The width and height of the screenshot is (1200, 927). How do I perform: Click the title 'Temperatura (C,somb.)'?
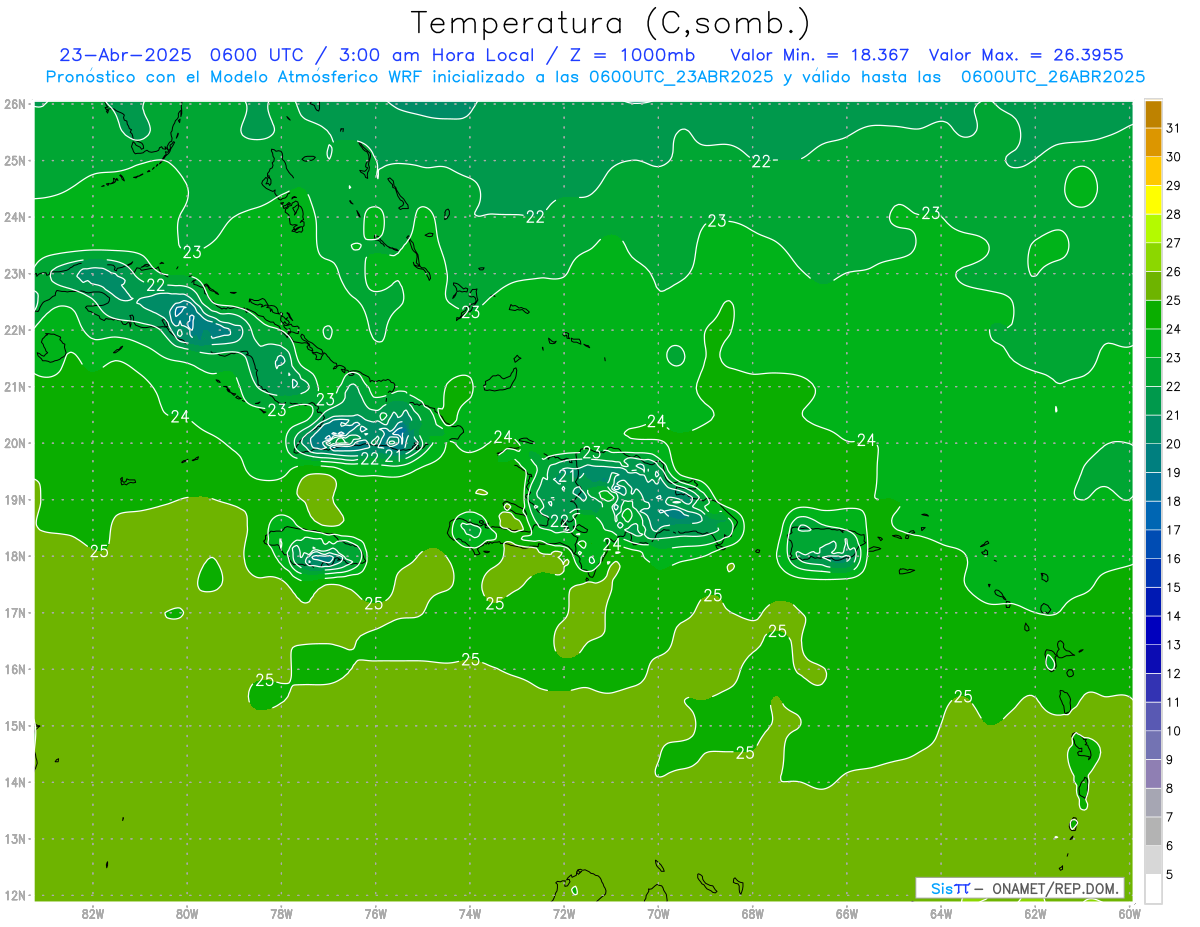(x=611, y=23)
